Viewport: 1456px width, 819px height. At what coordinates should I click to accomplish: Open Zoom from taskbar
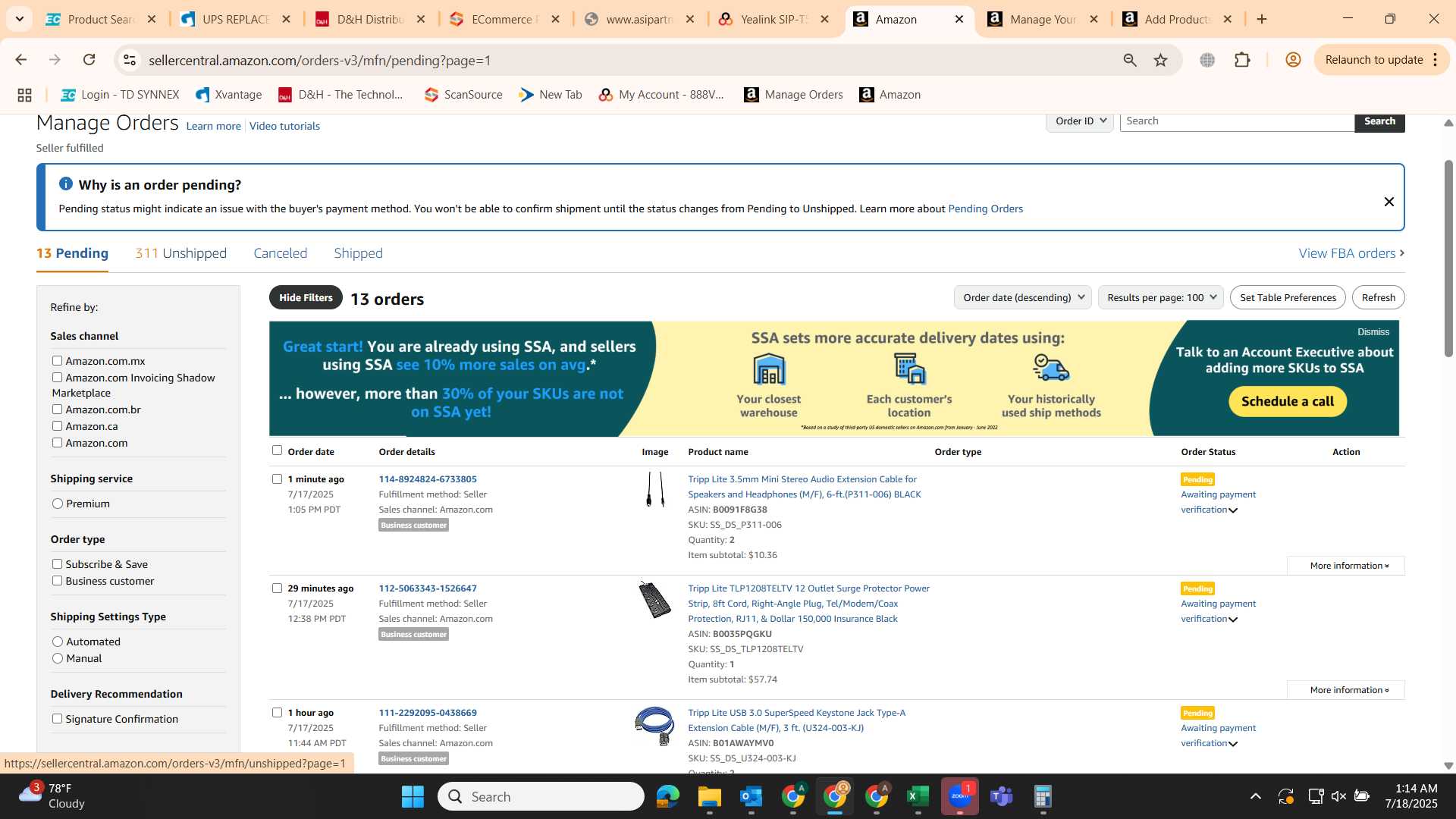click(x=960, y=796)
